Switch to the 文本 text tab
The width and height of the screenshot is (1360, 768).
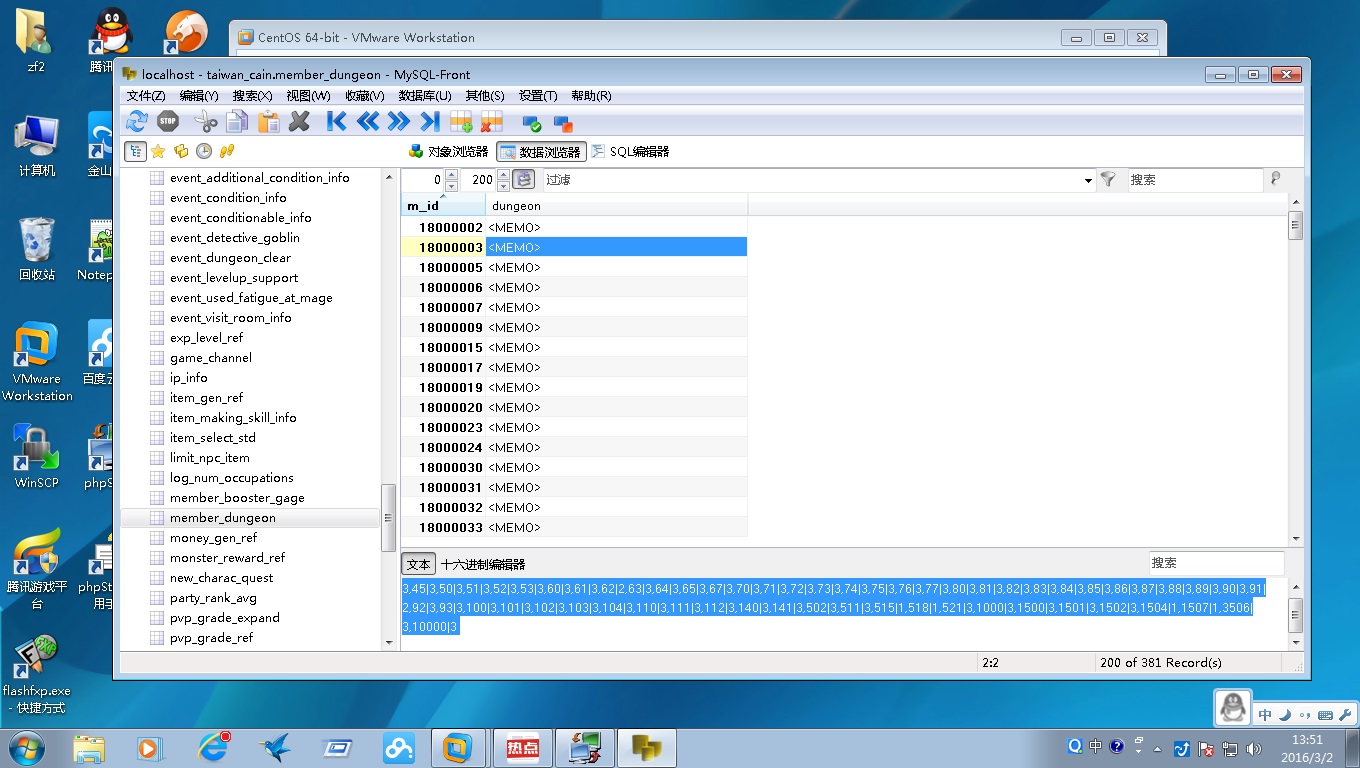(x=418, y=564)
